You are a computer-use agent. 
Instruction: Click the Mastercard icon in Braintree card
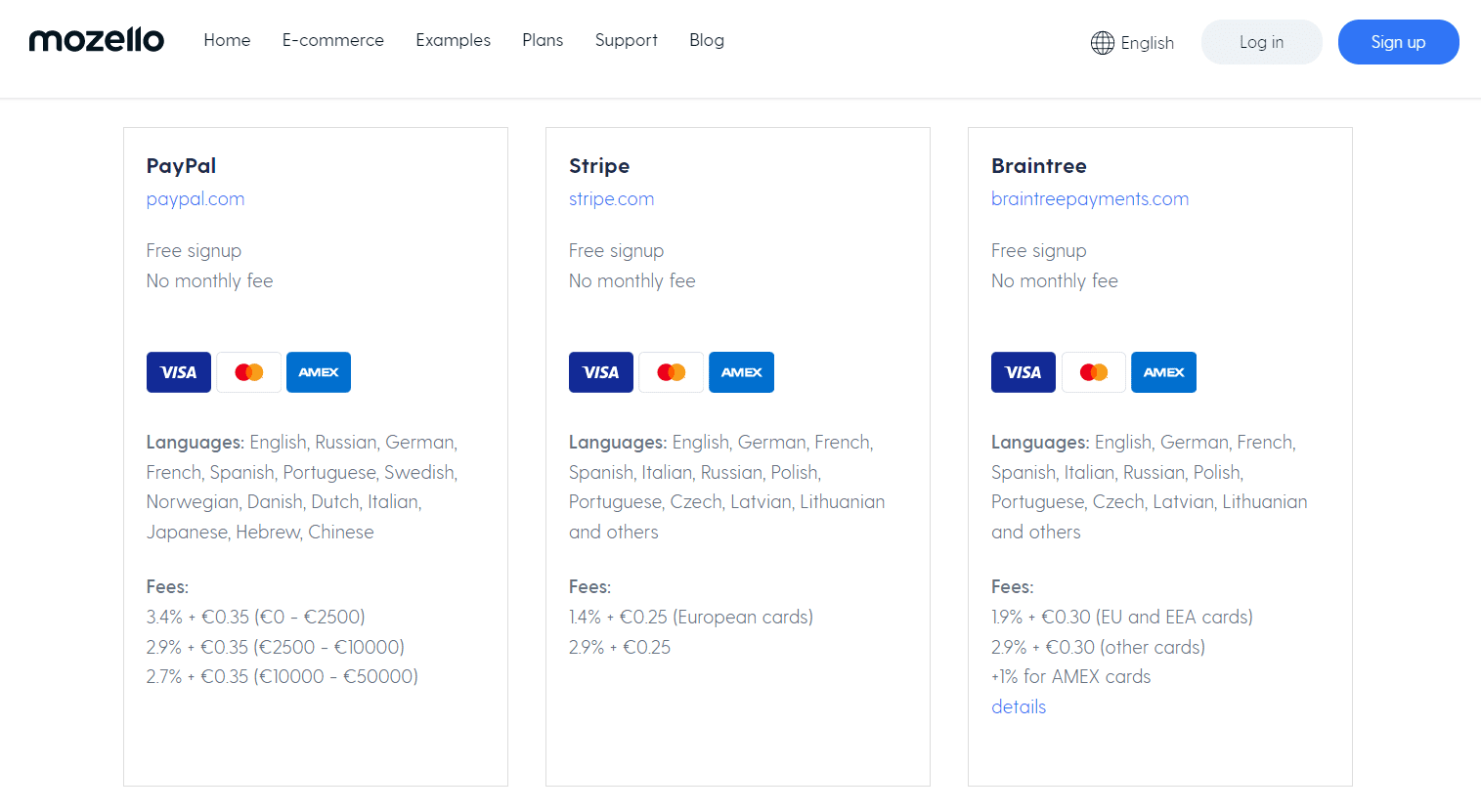tap(1094, 372)
